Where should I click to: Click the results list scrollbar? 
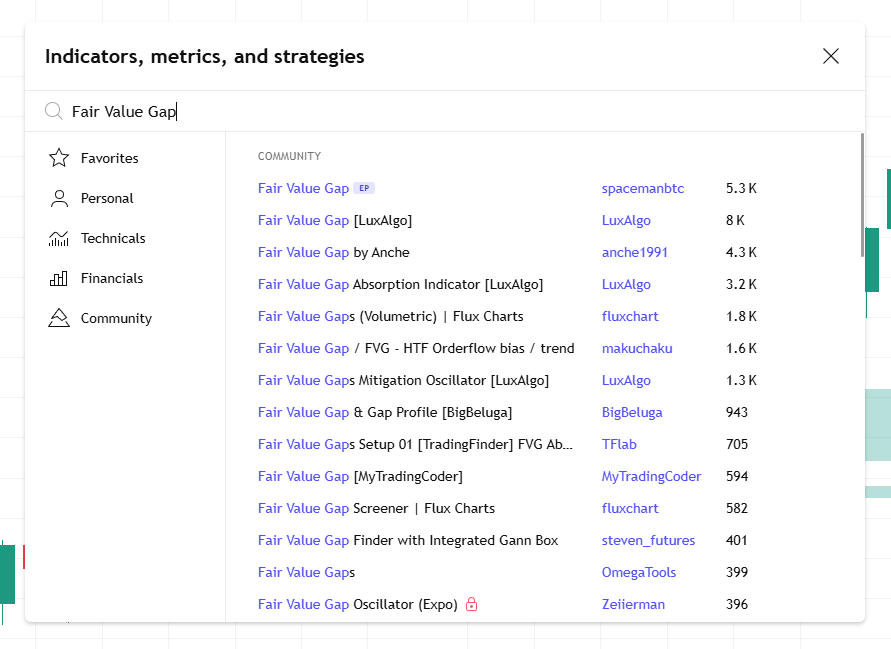pos(862,195)
